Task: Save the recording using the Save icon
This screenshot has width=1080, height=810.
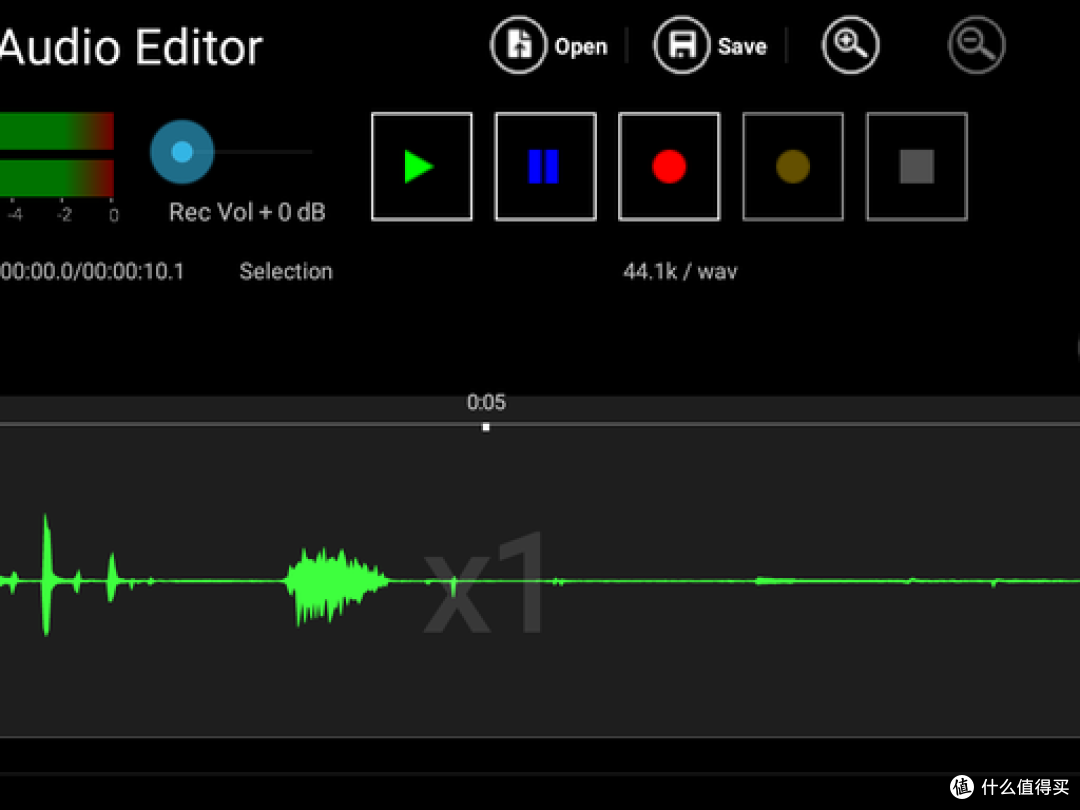Action: point(681,45)
